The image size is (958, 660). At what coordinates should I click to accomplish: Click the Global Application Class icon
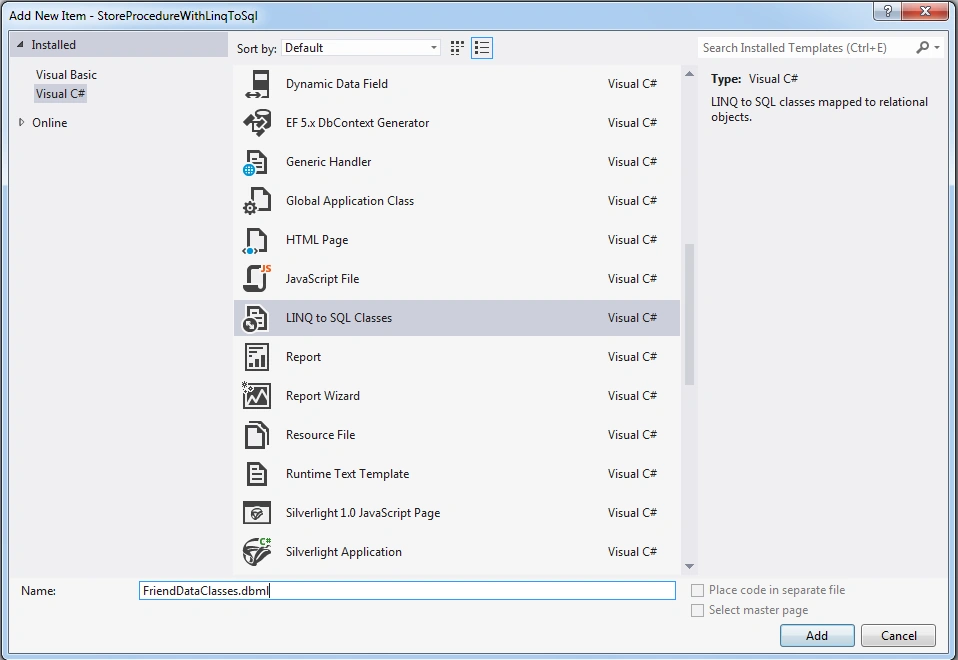[x=257, y=201]
